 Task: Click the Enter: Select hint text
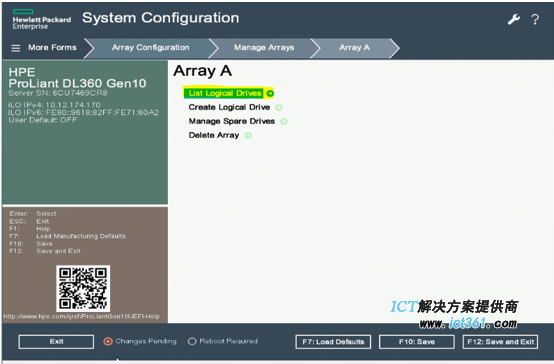click(33, 214)
